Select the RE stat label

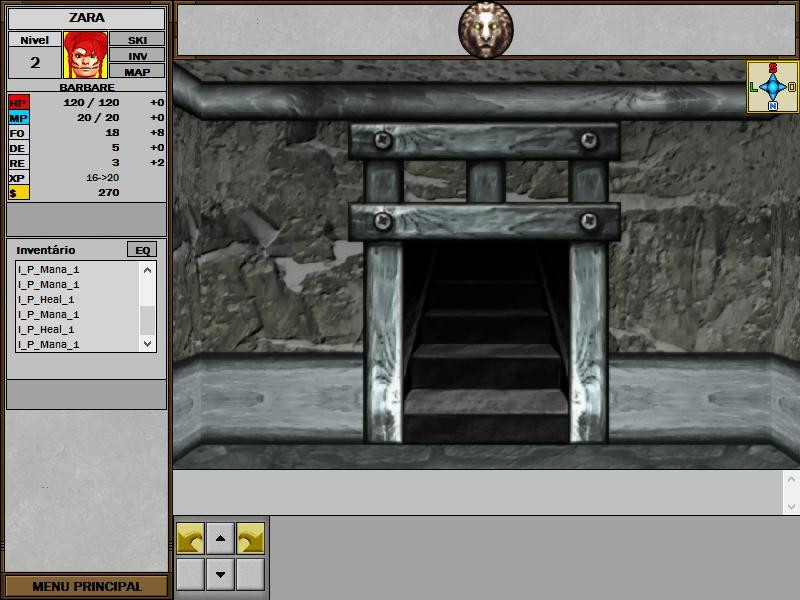click(x=19, y=163)
